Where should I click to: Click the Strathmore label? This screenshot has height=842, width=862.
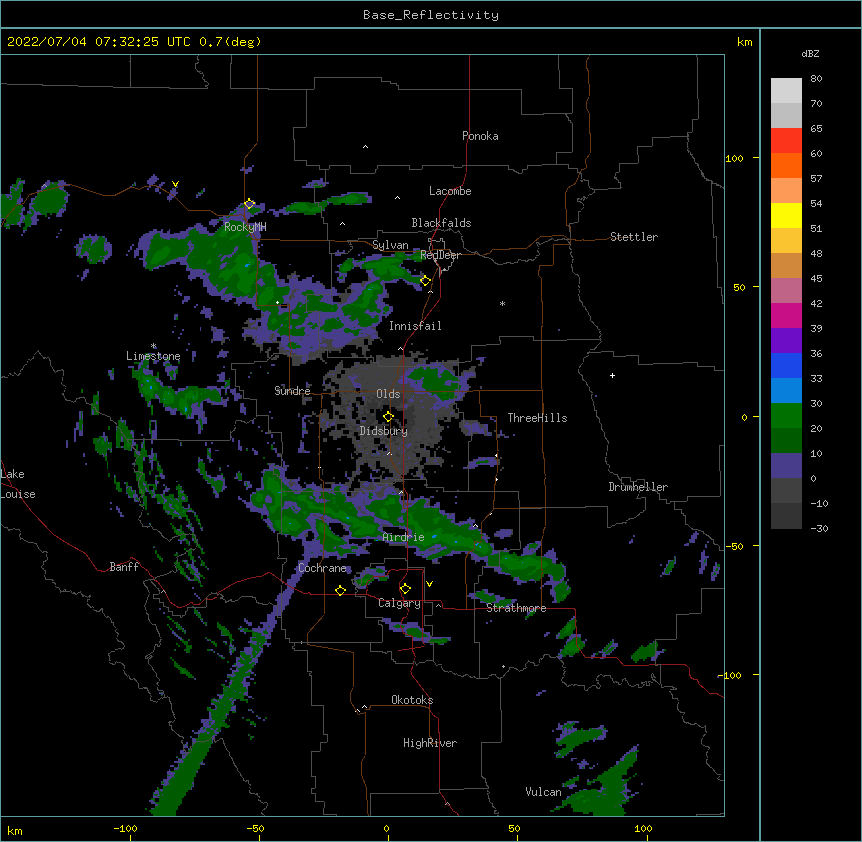pos(516,608)
